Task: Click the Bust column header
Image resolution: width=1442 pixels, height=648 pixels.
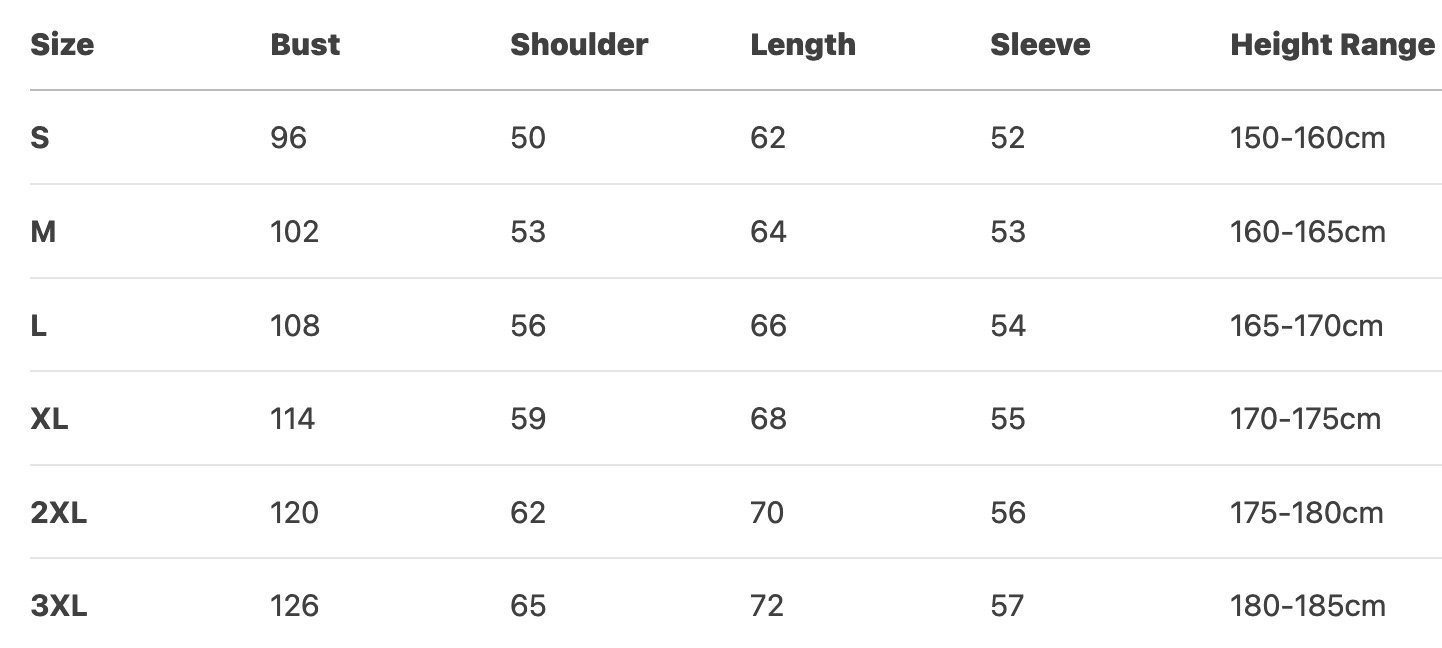Action: [x=305, y=45]
